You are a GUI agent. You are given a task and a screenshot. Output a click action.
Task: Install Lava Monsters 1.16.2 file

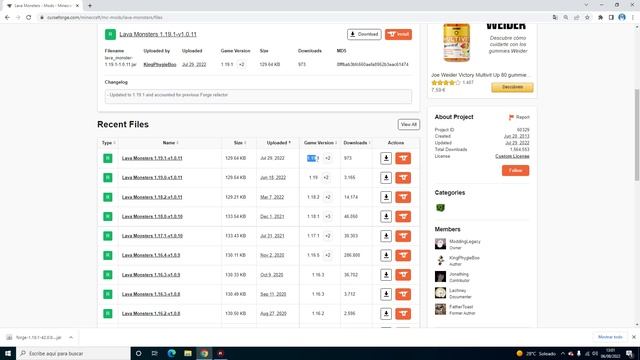click(403, 313)
